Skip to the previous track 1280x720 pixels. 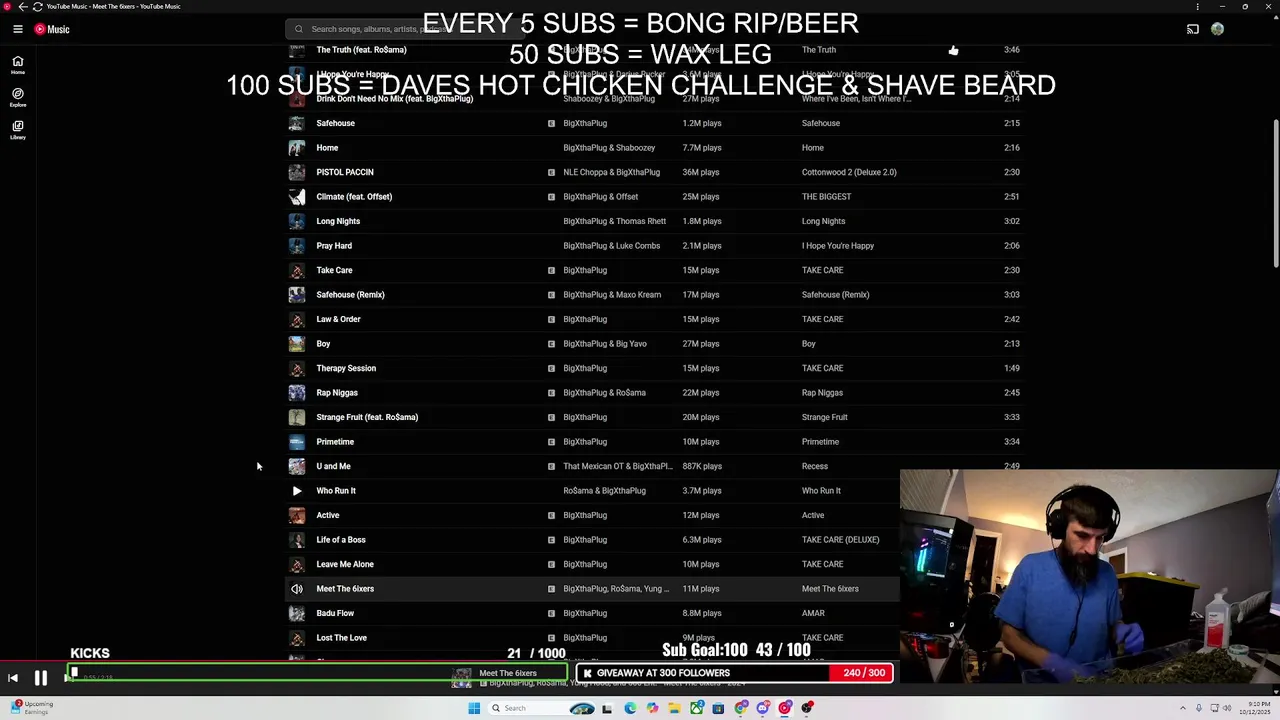[x=13, y=678]
